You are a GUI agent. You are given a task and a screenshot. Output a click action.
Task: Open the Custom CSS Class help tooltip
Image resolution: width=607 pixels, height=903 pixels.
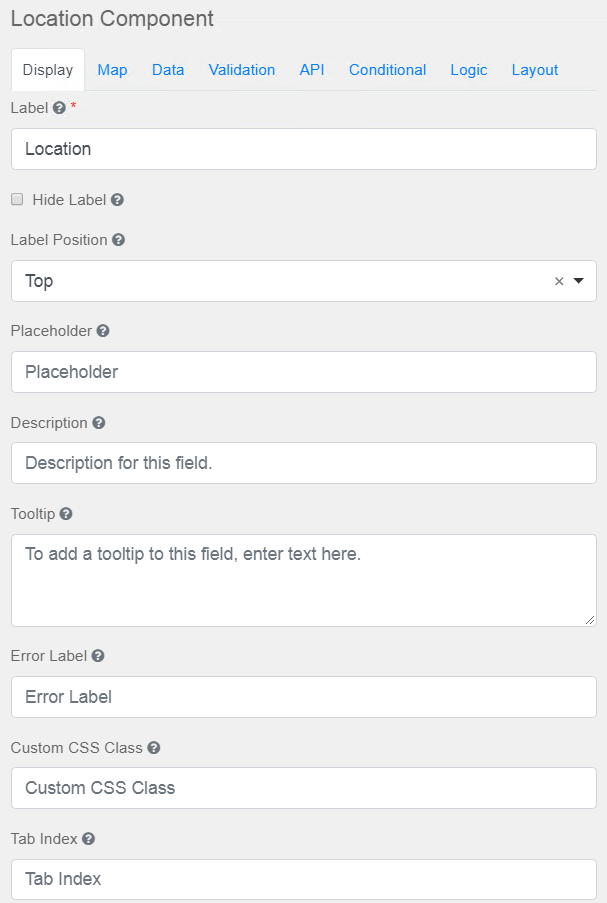[x=152, y=747]
